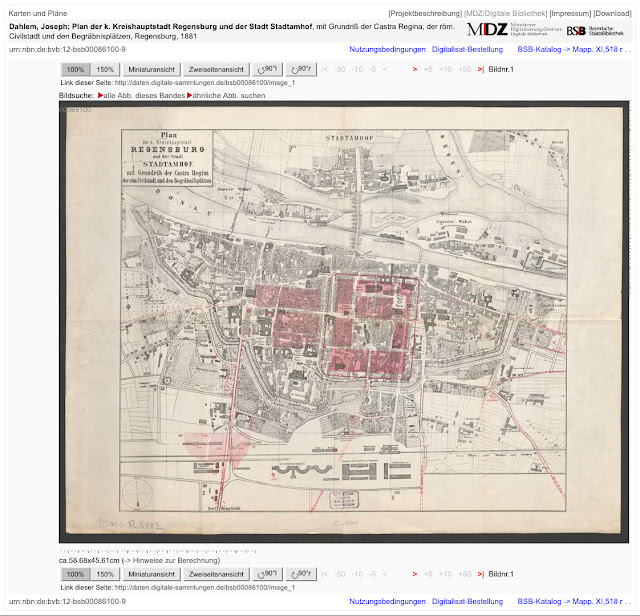Image resolution: width=640 pixels, height=616 pixels.
Task: Skip forward +50 pages, top toolbar
Action: pos(464,69)
